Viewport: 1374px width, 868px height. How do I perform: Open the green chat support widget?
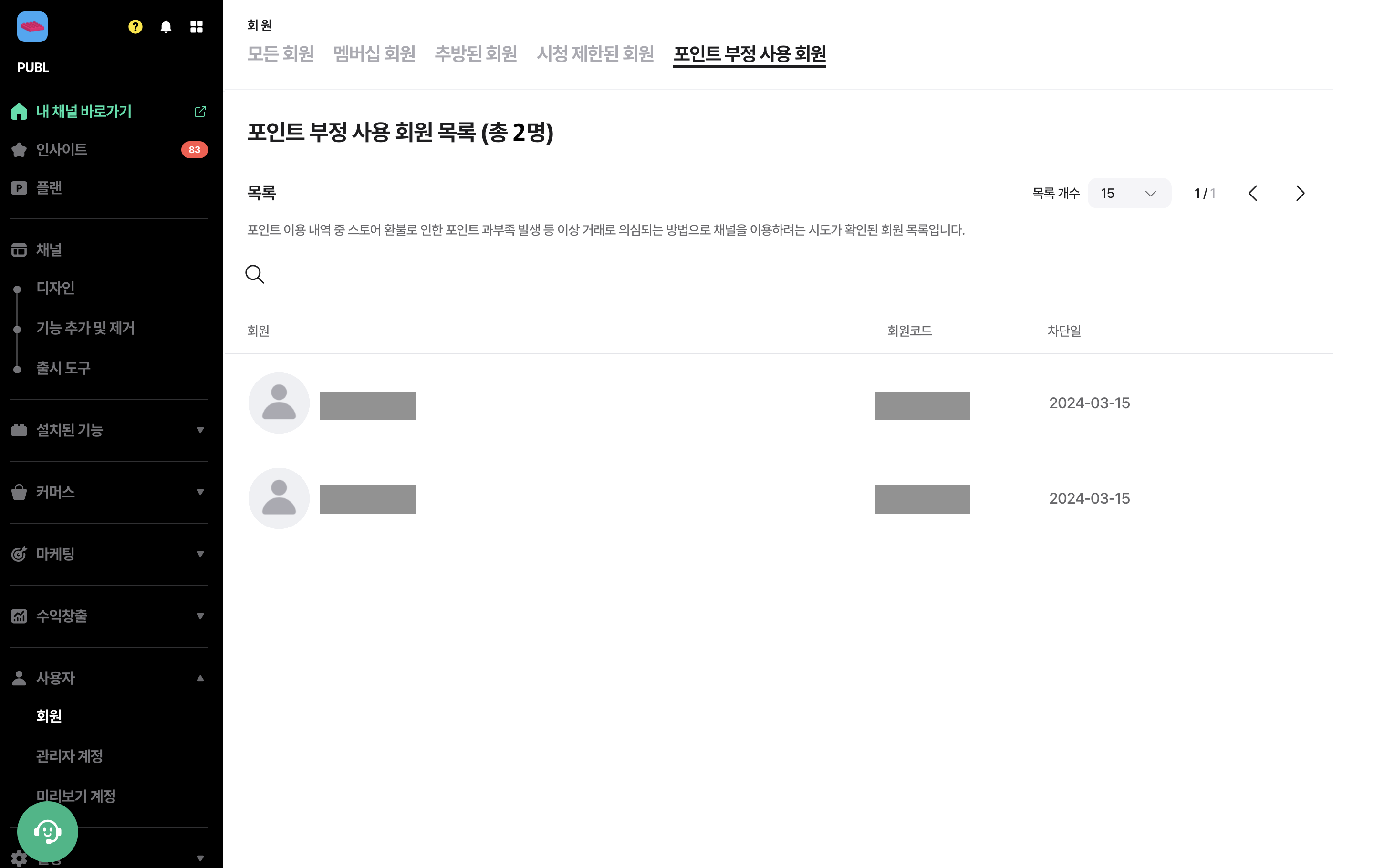click(x=48, y=830)
